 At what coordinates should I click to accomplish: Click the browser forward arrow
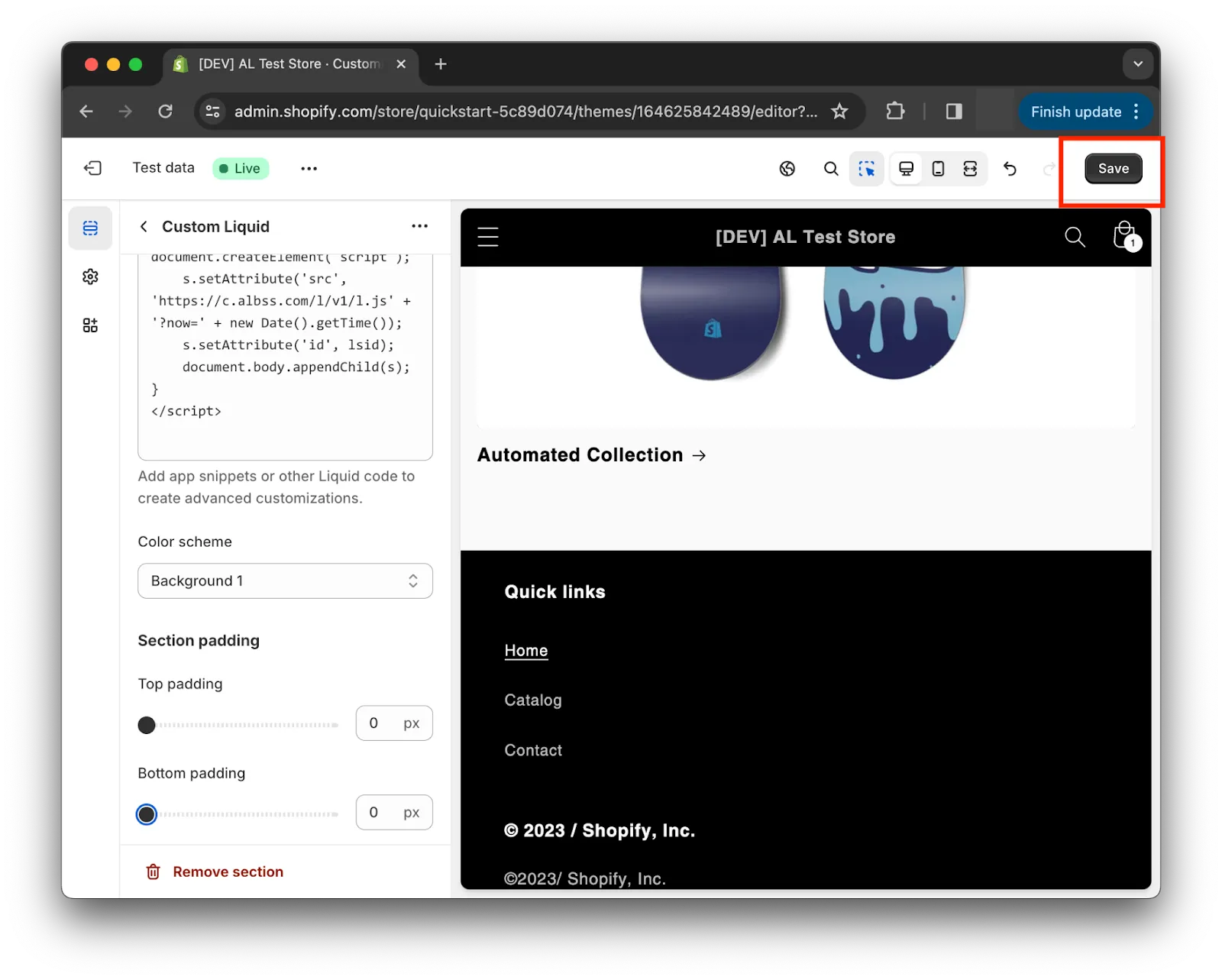pos(125,112)
